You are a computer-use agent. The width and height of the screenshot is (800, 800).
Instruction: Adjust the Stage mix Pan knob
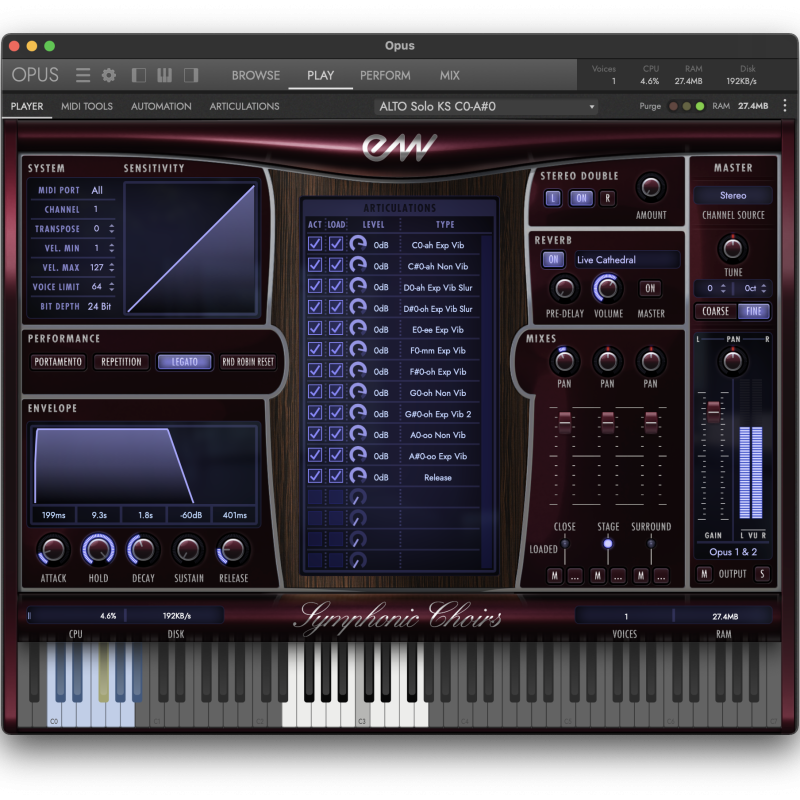607,361
